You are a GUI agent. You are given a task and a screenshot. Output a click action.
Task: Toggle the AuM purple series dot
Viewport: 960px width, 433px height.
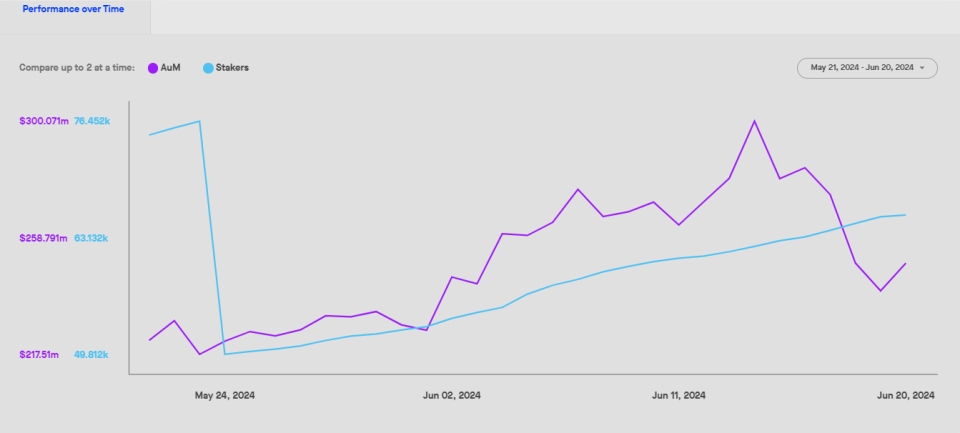coord(152,68)
